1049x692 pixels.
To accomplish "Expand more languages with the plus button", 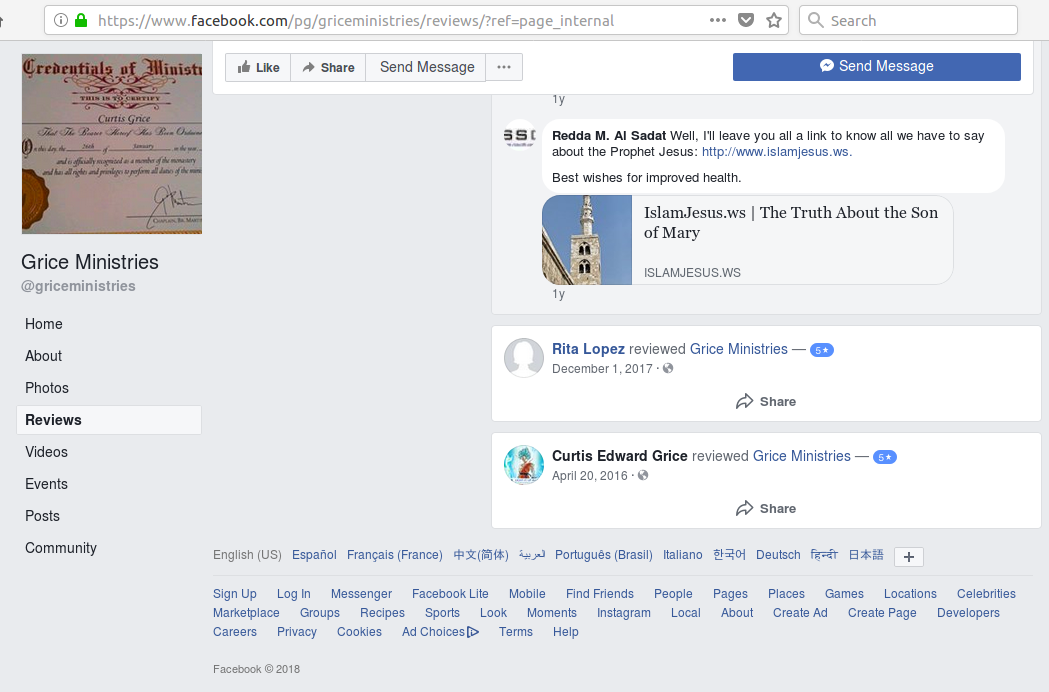I will [x=909, y=557].
